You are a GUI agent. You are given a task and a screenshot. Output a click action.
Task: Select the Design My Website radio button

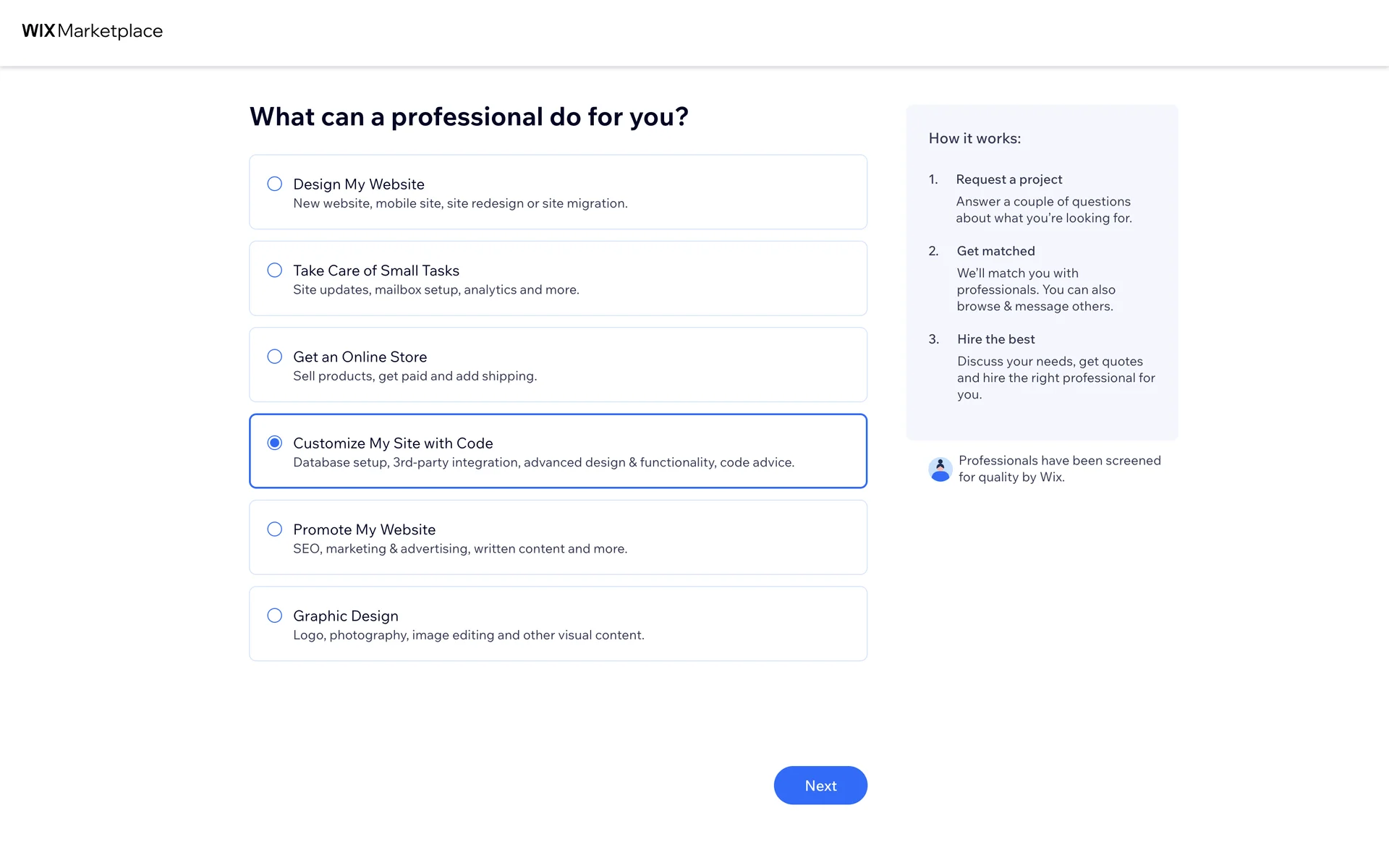click(x=275, y=184)
